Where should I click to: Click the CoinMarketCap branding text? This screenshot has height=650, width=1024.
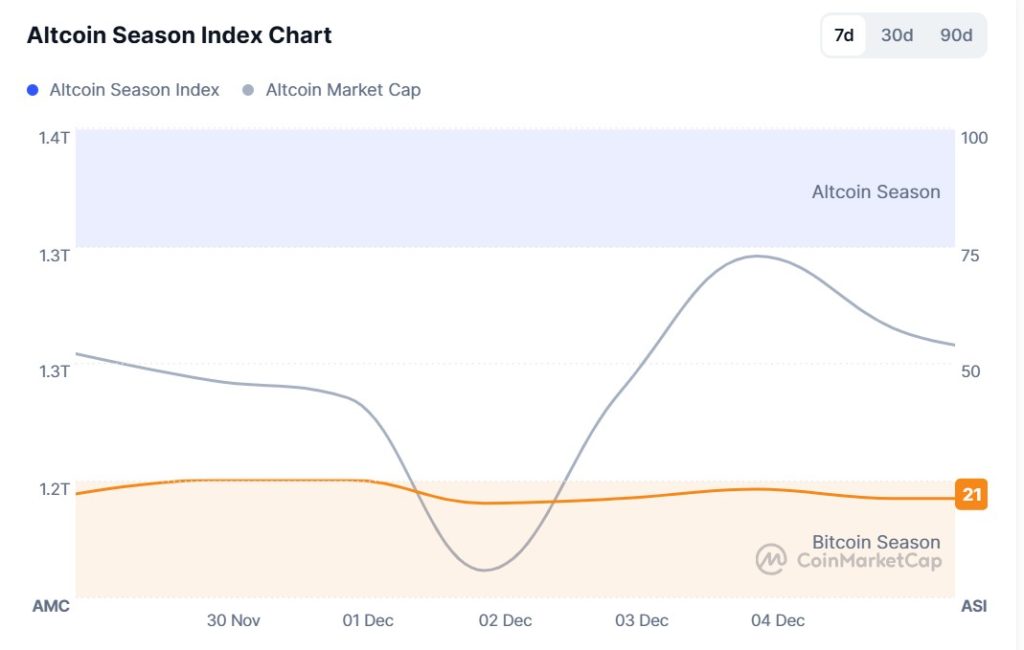coord(869,561)
